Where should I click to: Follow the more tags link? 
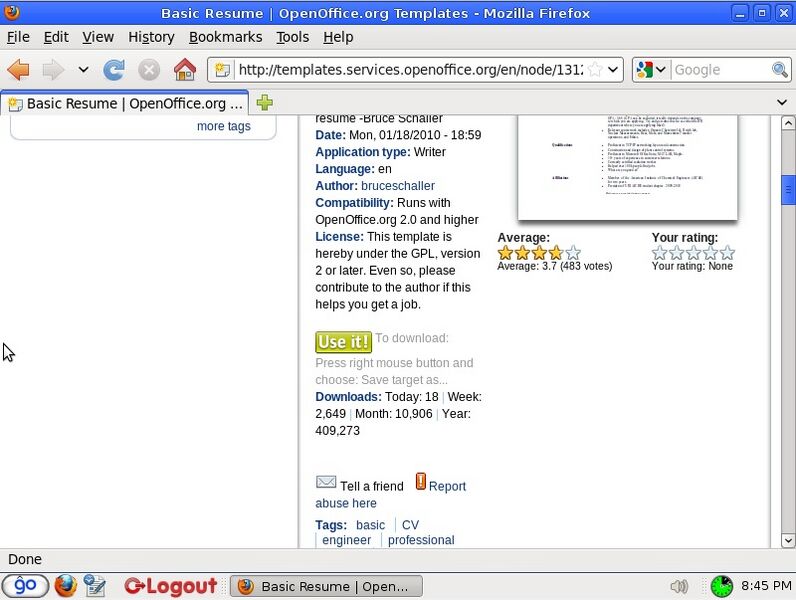click(x=223, y=126)
